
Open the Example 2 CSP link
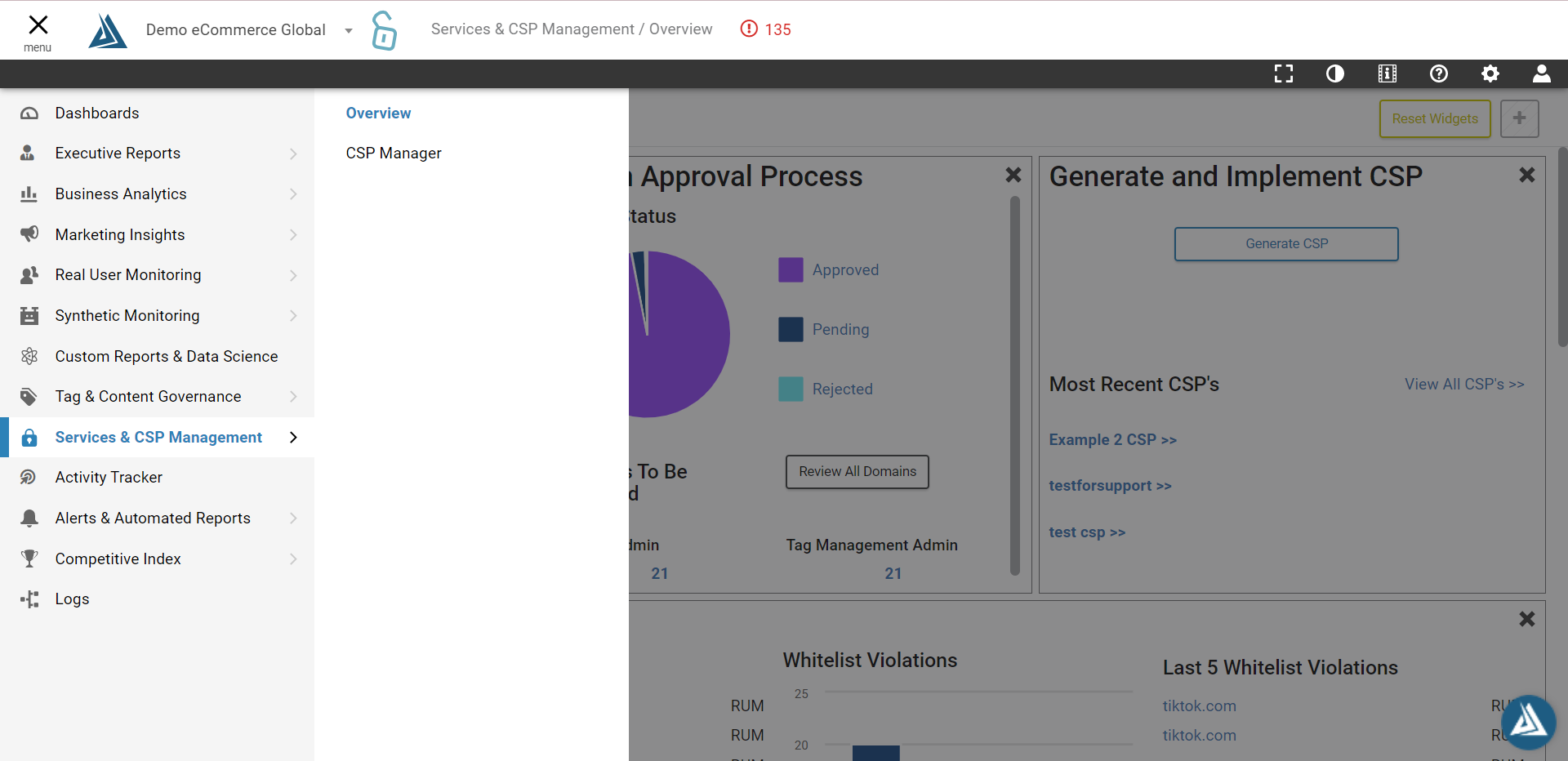pyautogui.click(x=1112, y=439)
